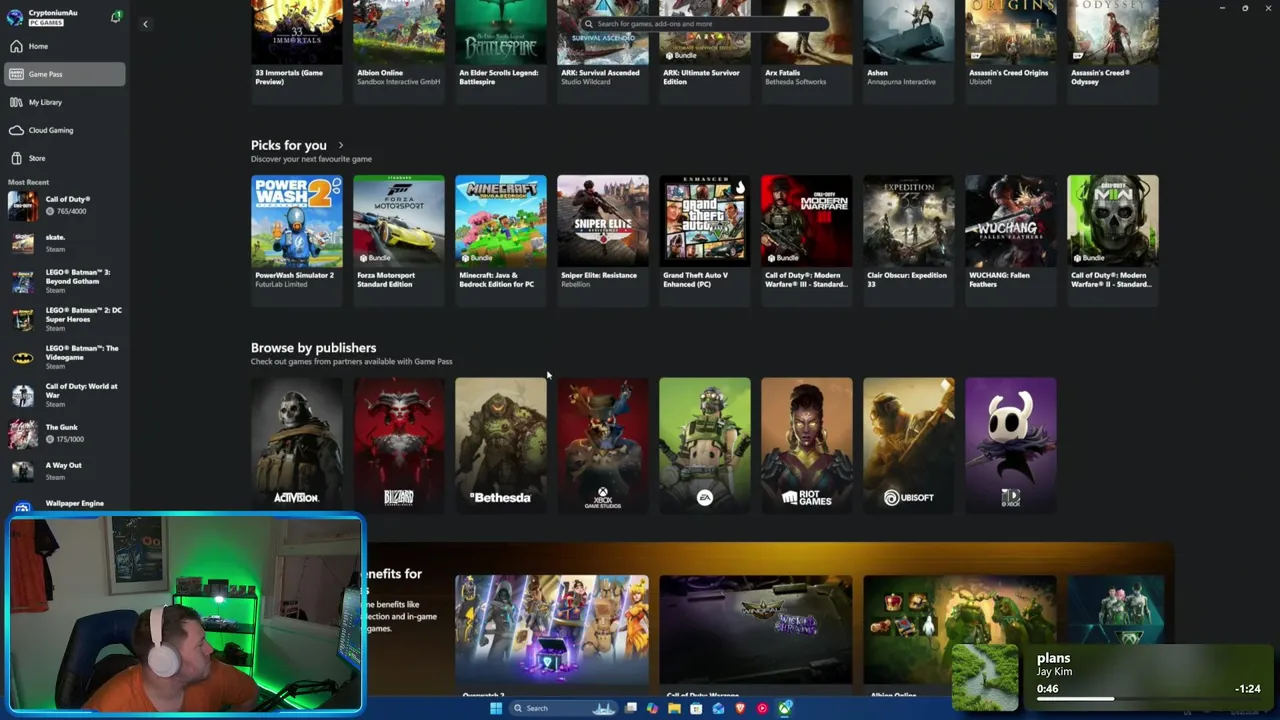Open Wallpaper Engine in recent list
This screenshot has height=720, width=1280.
[x=65, y=504]
